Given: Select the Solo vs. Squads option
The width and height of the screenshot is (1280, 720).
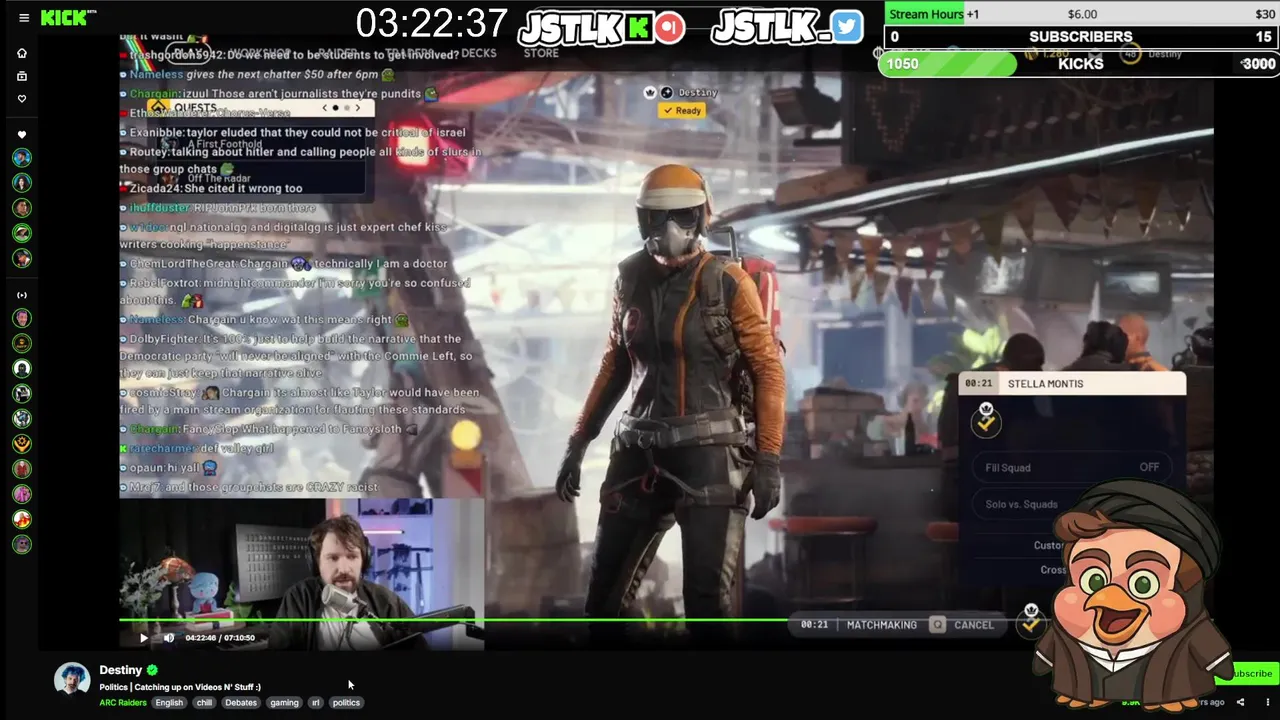Looking at the screenshot, I should [x=1021, y=504].
